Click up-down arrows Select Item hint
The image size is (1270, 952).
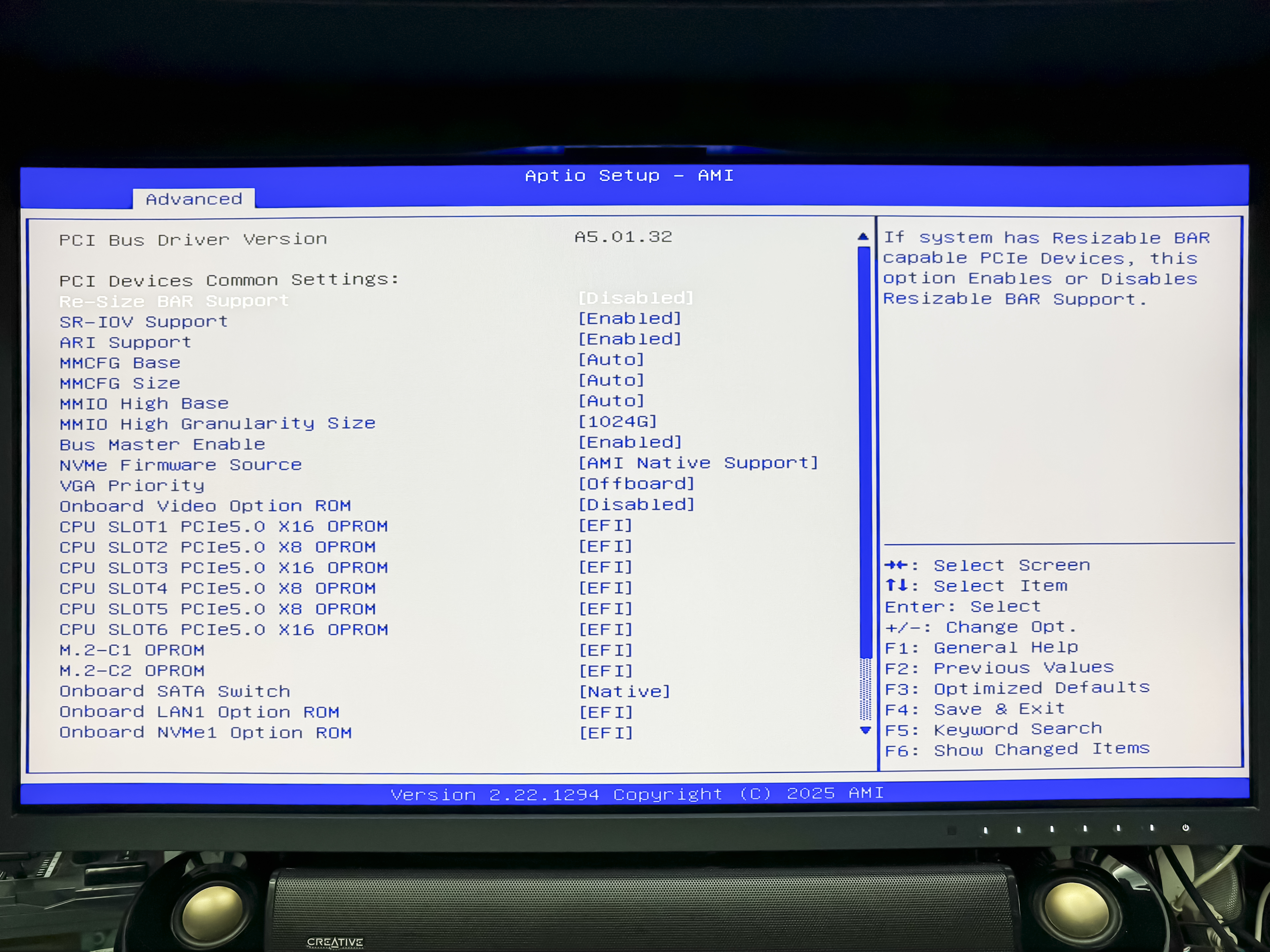tap(976, 586)
